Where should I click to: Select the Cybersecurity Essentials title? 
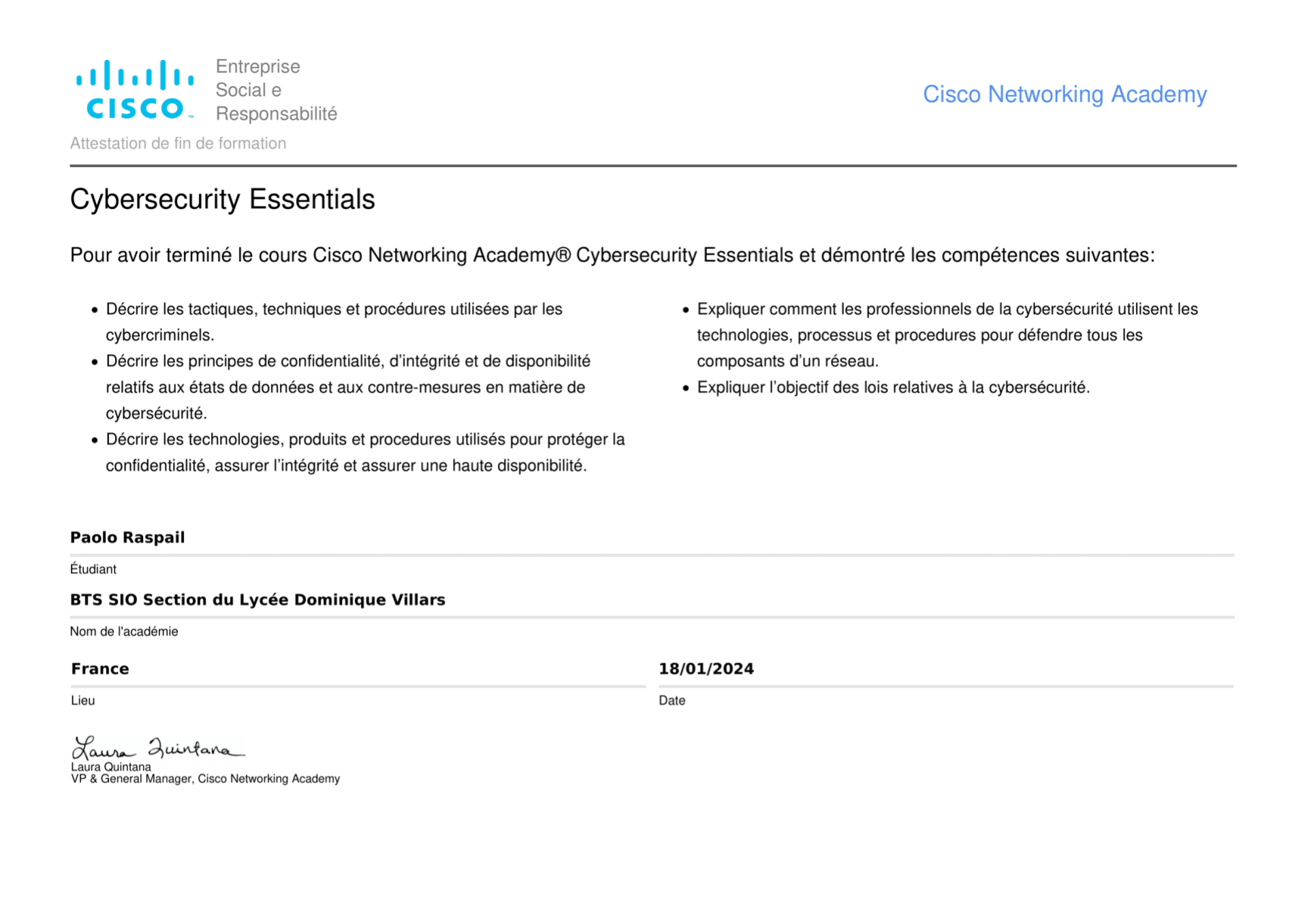(222, 200)
